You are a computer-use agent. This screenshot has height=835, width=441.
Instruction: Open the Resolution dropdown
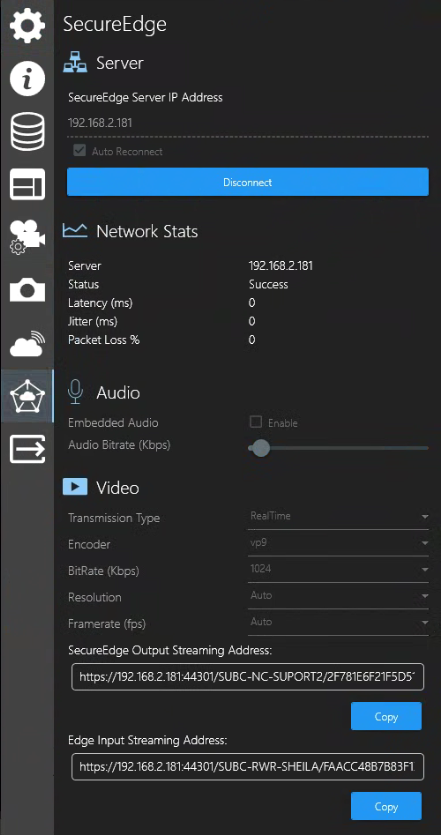click(x=338, y=596)
